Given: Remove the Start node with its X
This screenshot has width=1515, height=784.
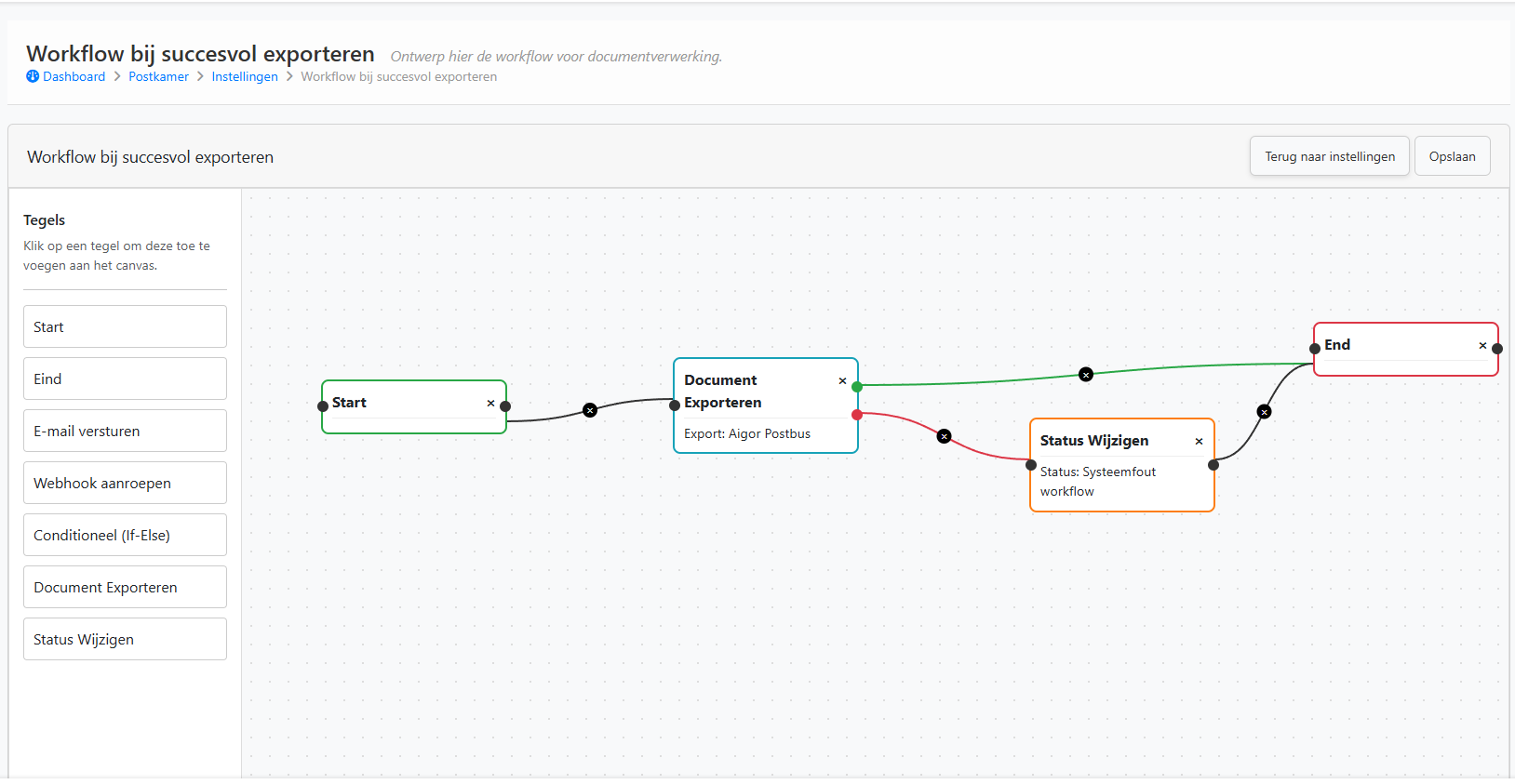Looking at the screenshot, I should (x=490, y=404).
